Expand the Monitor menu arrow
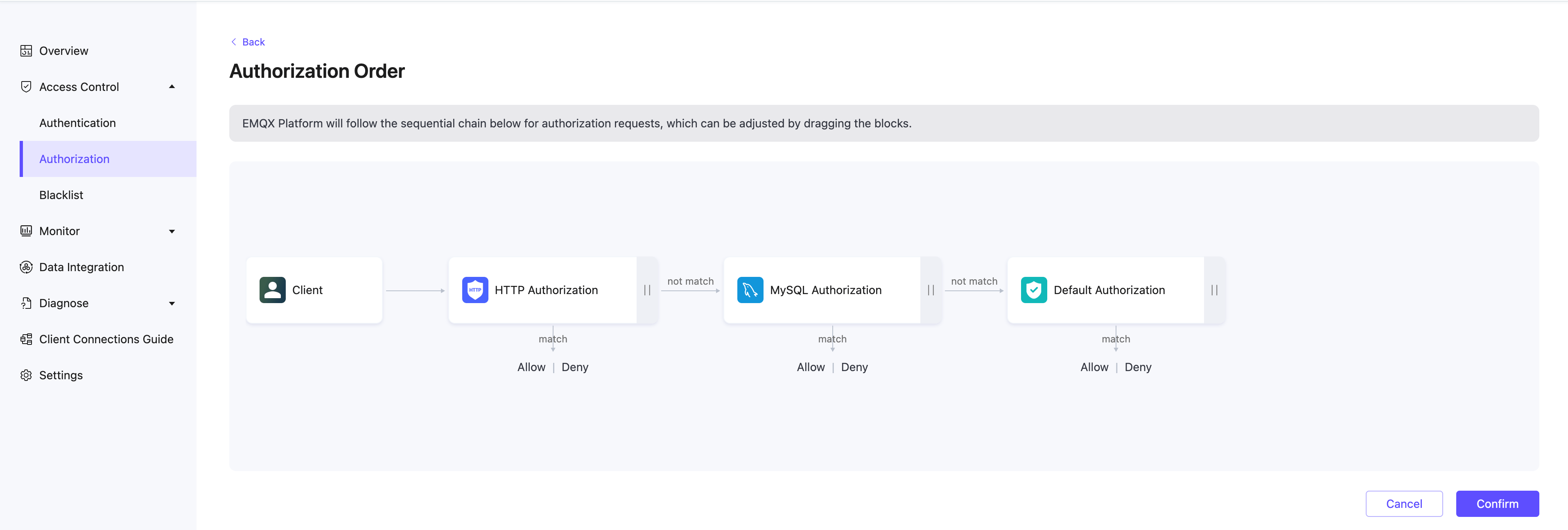Image resolution: width=1568 pixels, height=530 pixels. point(172,231)
